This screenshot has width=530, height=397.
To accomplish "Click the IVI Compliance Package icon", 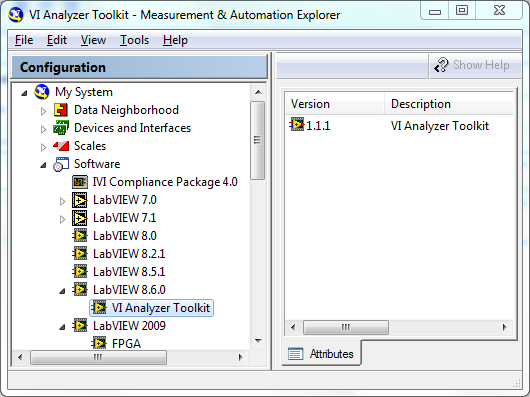I will (x=80, y=182).
